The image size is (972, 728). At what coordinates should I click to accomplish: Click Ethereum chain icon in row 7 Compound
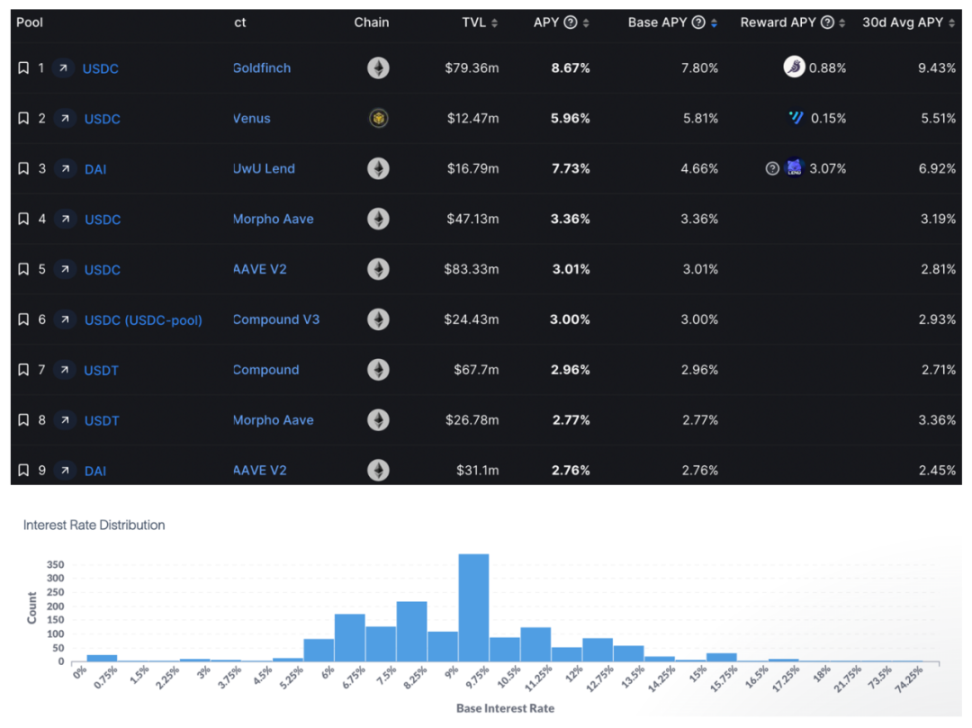tap(378, 370)
